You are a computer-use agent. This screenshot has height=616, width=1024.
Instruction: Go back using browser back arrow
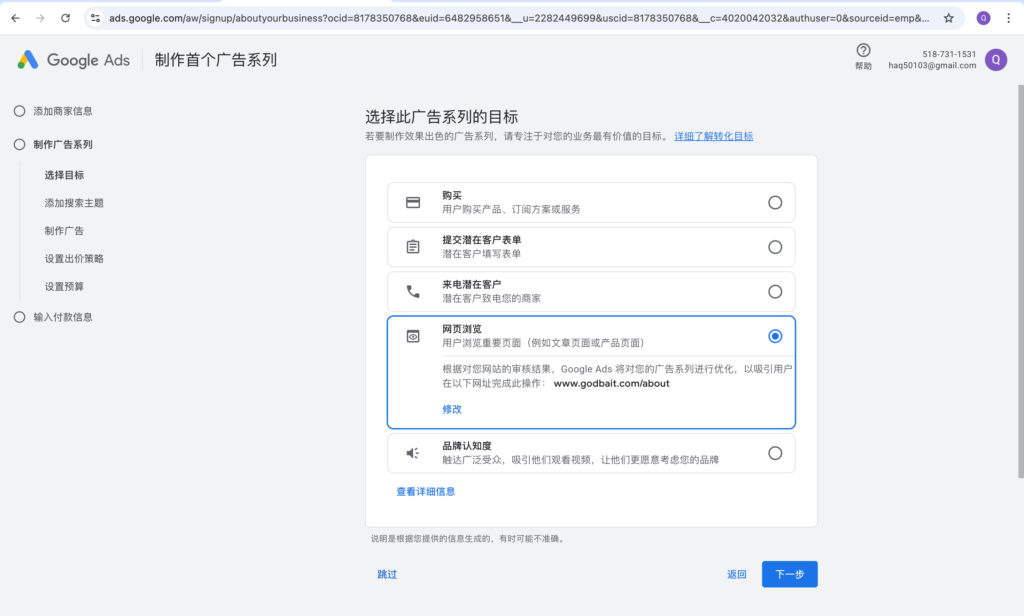(15, 18)
